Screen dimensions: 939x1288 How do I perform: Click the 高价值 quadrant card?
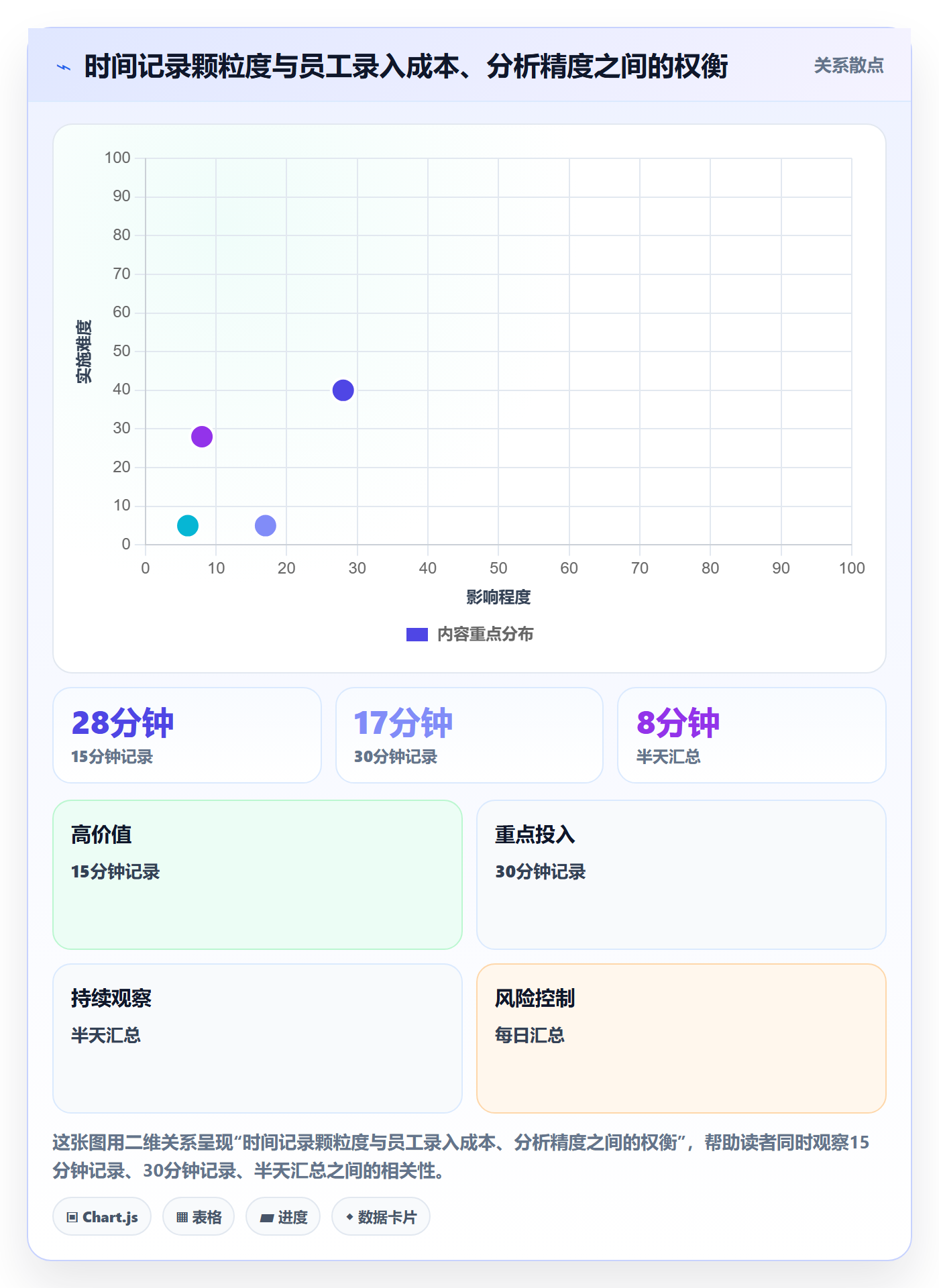pos(258,875)
